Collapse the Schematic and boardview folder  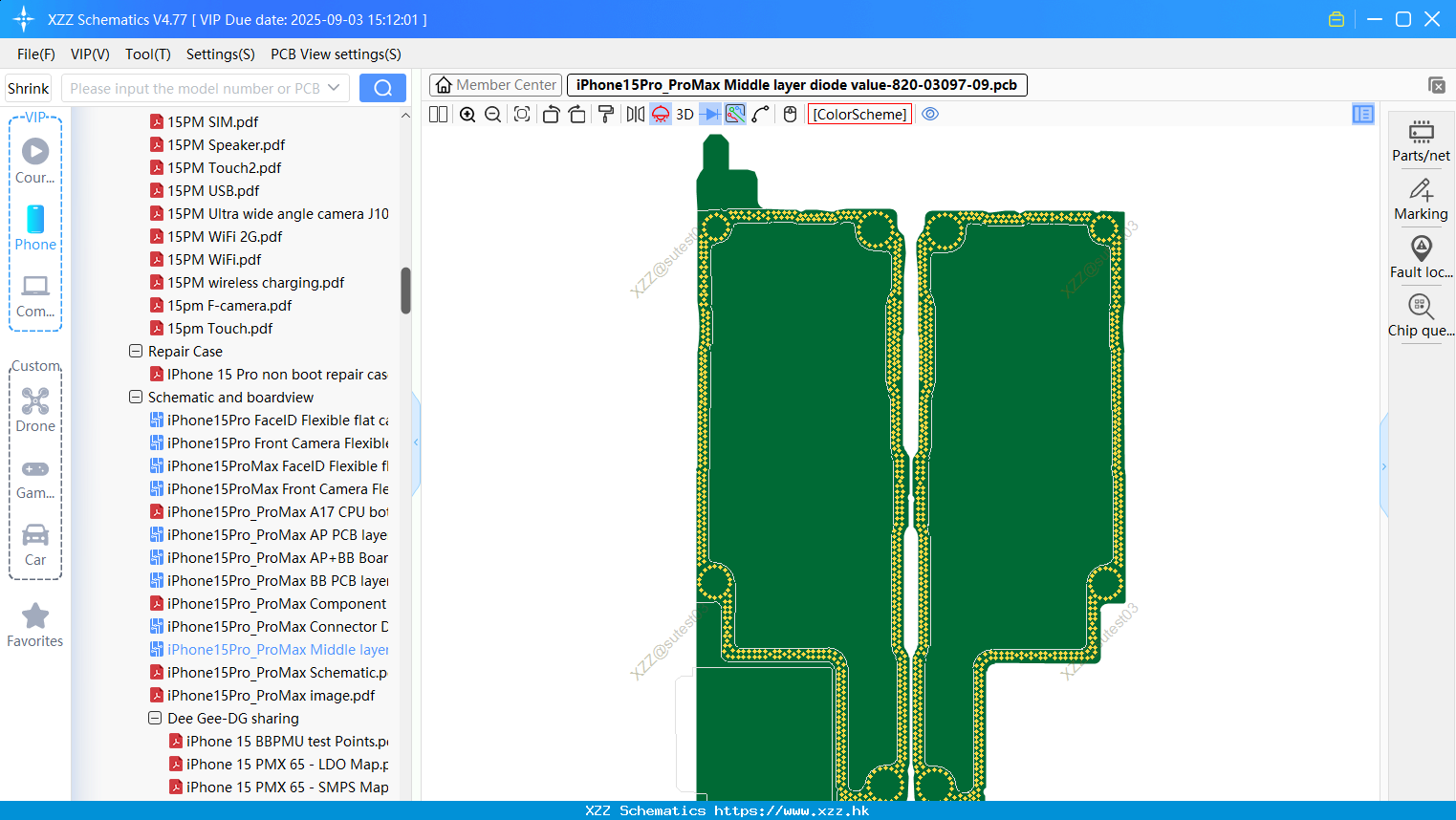[136, 397]
